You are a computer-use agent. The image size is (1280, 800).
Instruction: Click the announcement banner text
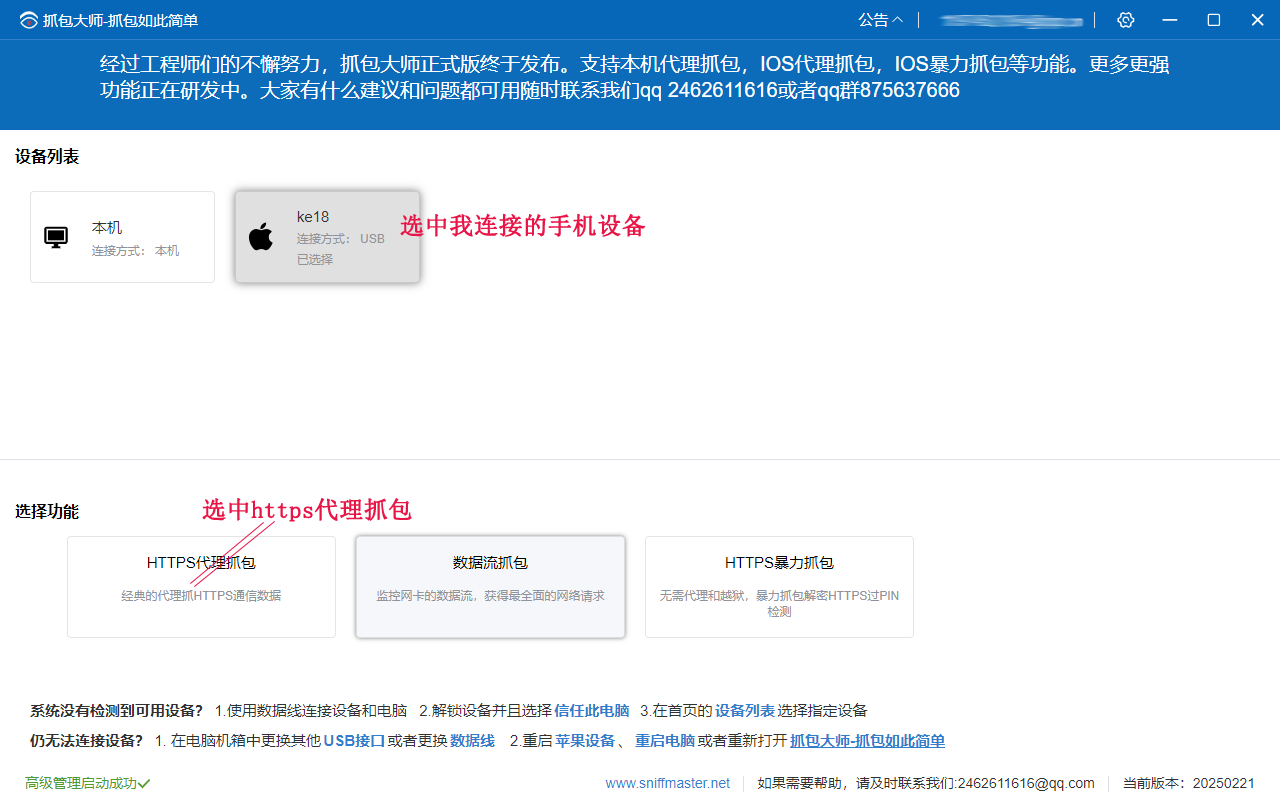[635, 78]
